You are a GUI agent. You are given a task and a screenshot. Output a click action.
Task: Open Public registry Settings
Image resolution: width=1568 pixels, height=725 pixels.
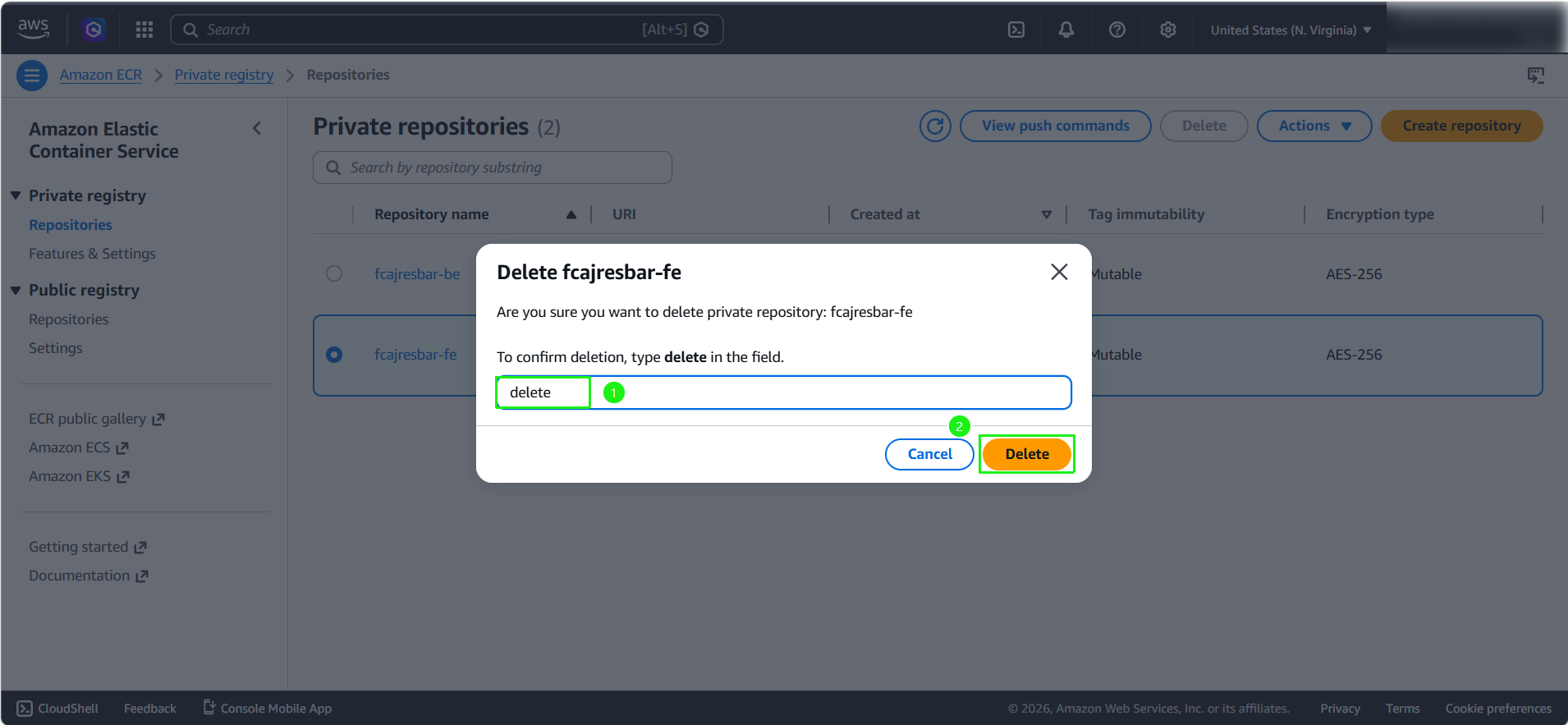[x=56, y=348]
